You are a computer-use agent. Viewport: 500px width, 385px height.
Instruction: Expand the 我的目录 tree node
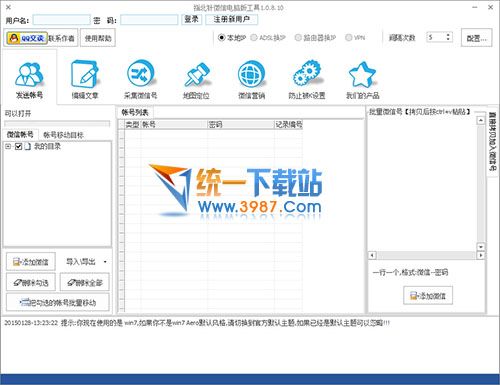click(8, 146)
